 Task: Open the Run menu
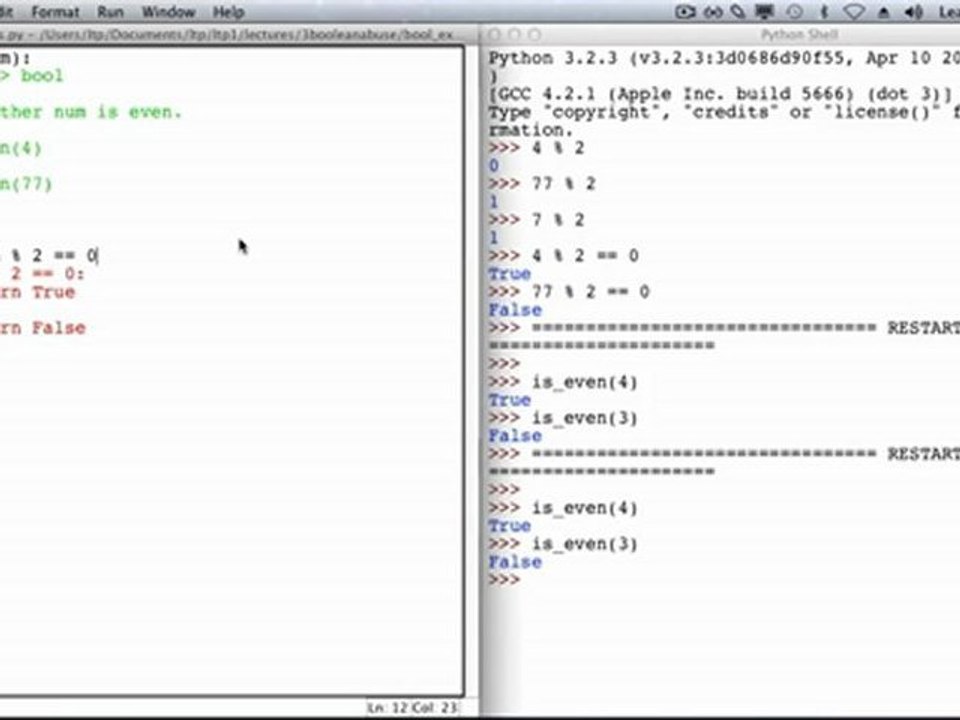[x=110, y=12]
